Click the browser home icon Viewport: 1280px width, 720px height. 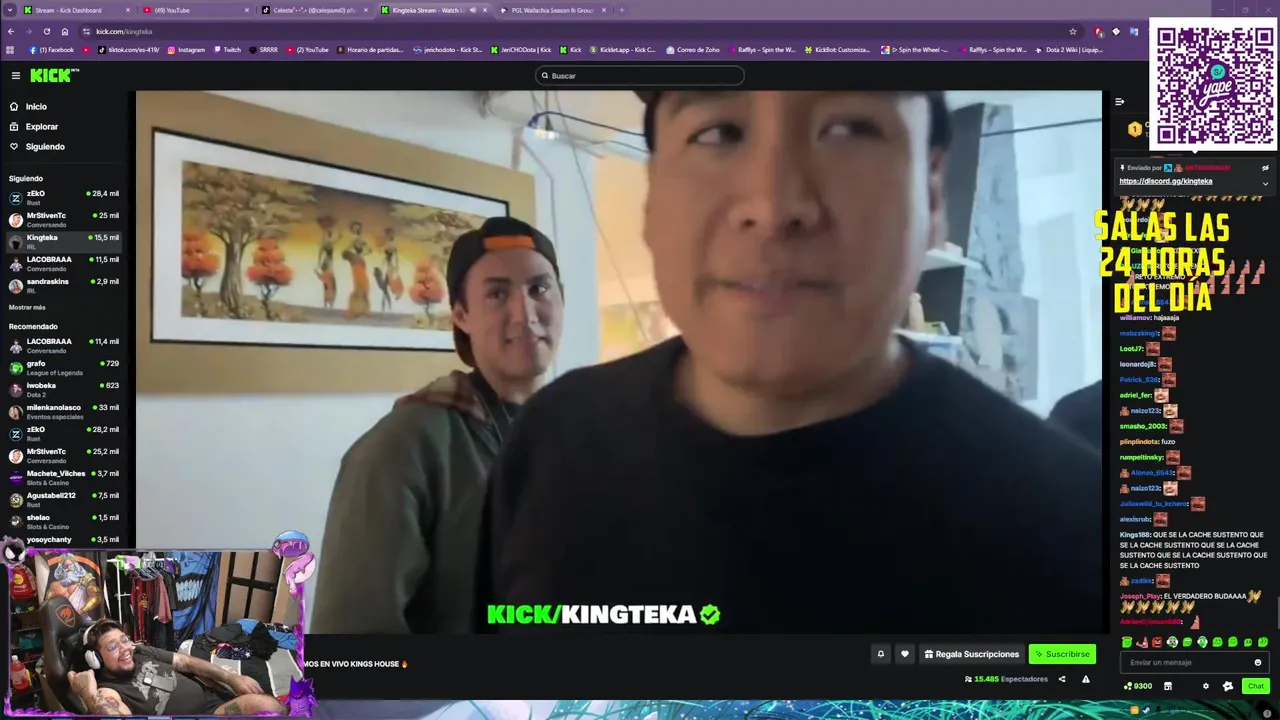[65, 31]
